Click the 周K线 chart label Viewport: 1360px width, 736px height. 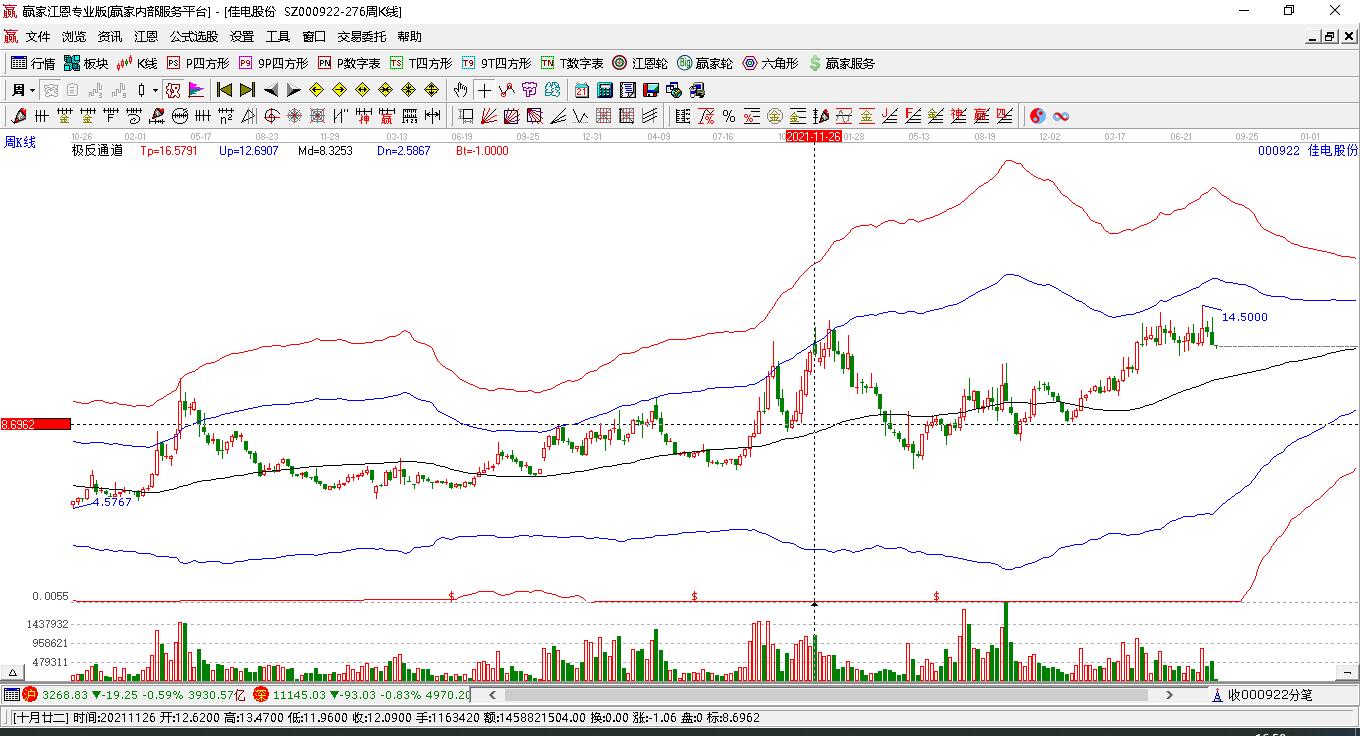tap(20, 142)
